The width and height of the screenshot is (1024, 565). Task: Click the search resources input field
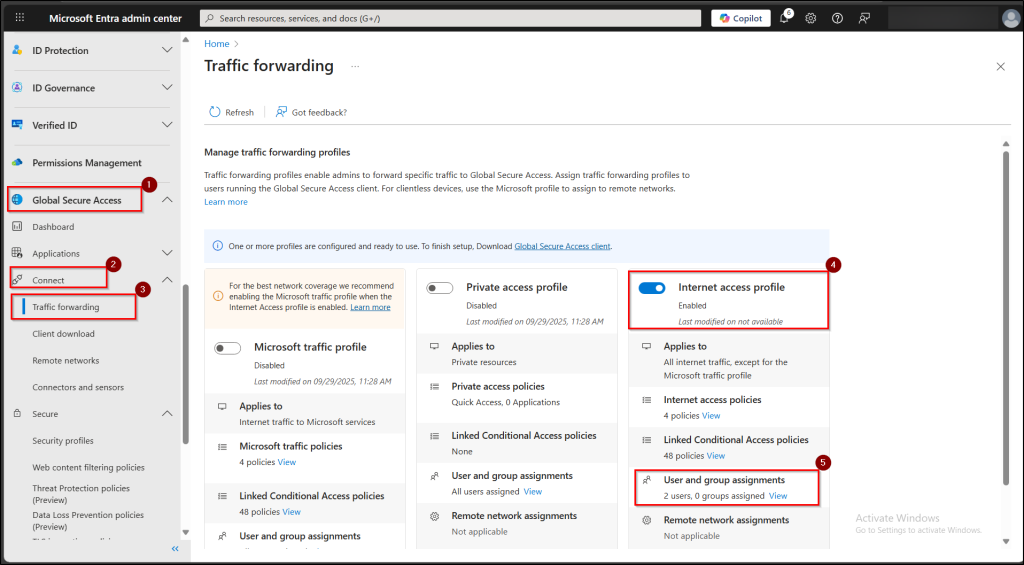pyautogui.click(x=450, y=18)
